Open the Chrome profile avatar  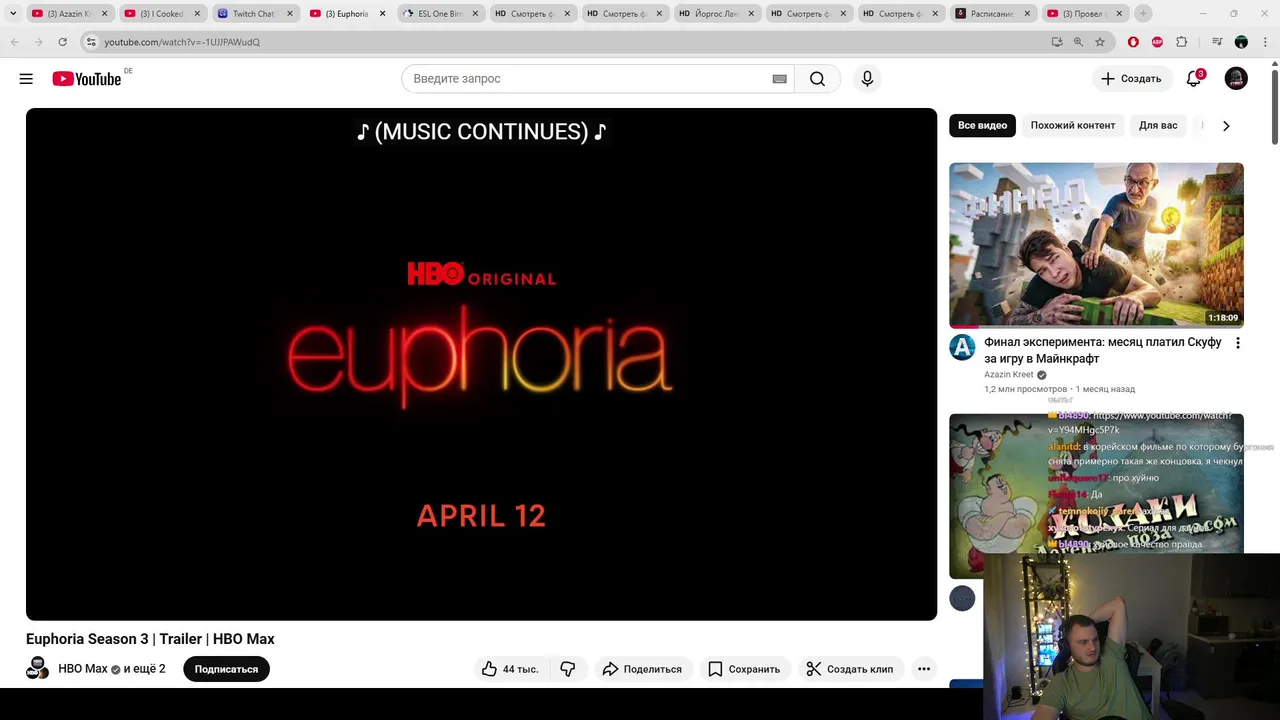[1241, 42]
